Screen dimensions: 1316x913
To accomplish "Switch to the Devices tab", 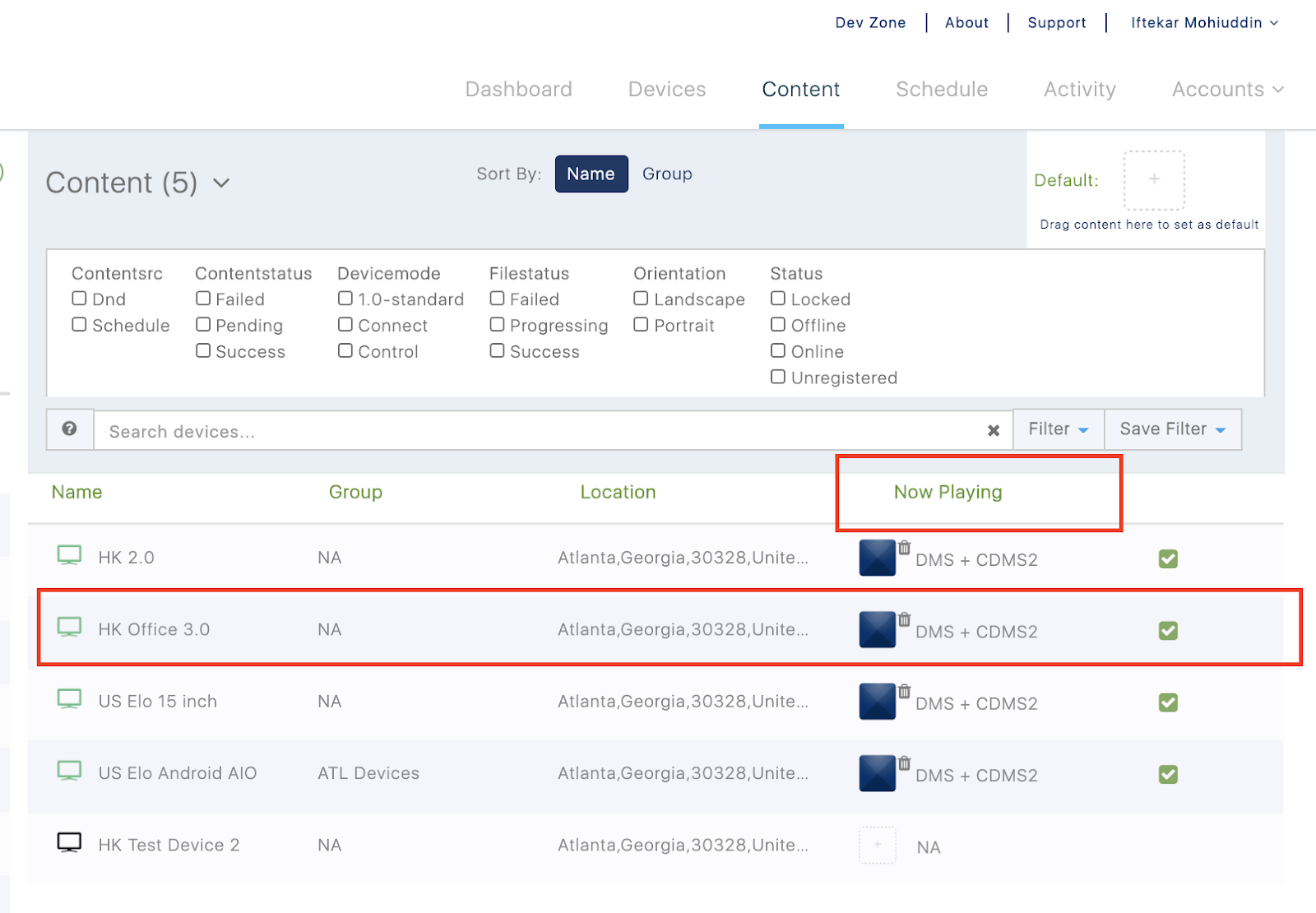I will [x=666, y=90].
